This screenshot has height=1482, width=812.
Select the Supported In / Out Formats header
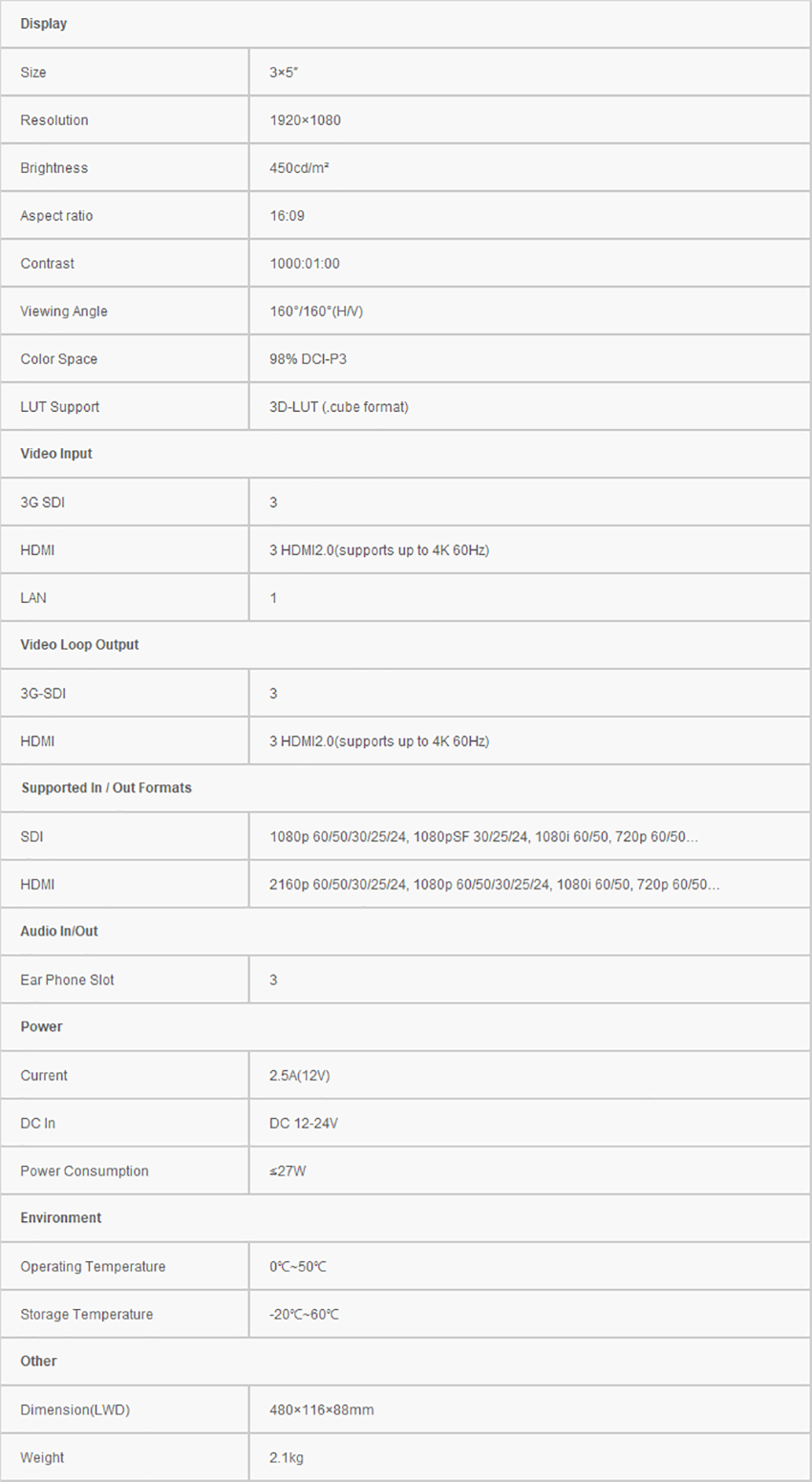(106, 788)
